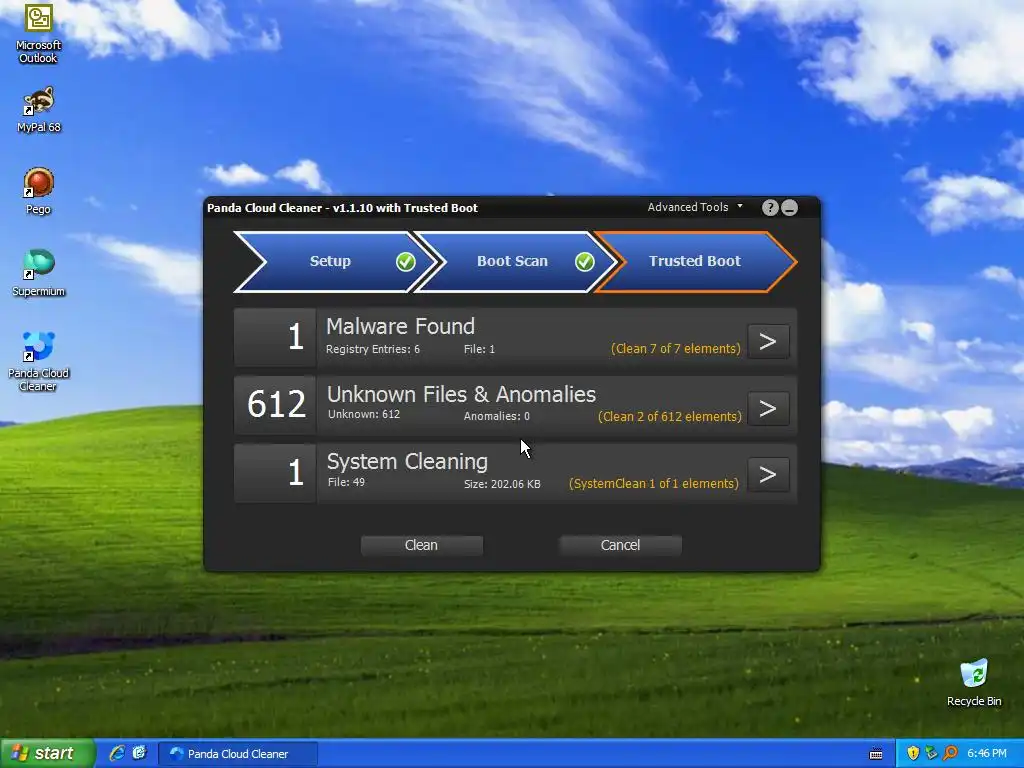Open the on-screen keyboard tray icon
Viewport: 1024px width, 768px height.
(x=876, y=754)
